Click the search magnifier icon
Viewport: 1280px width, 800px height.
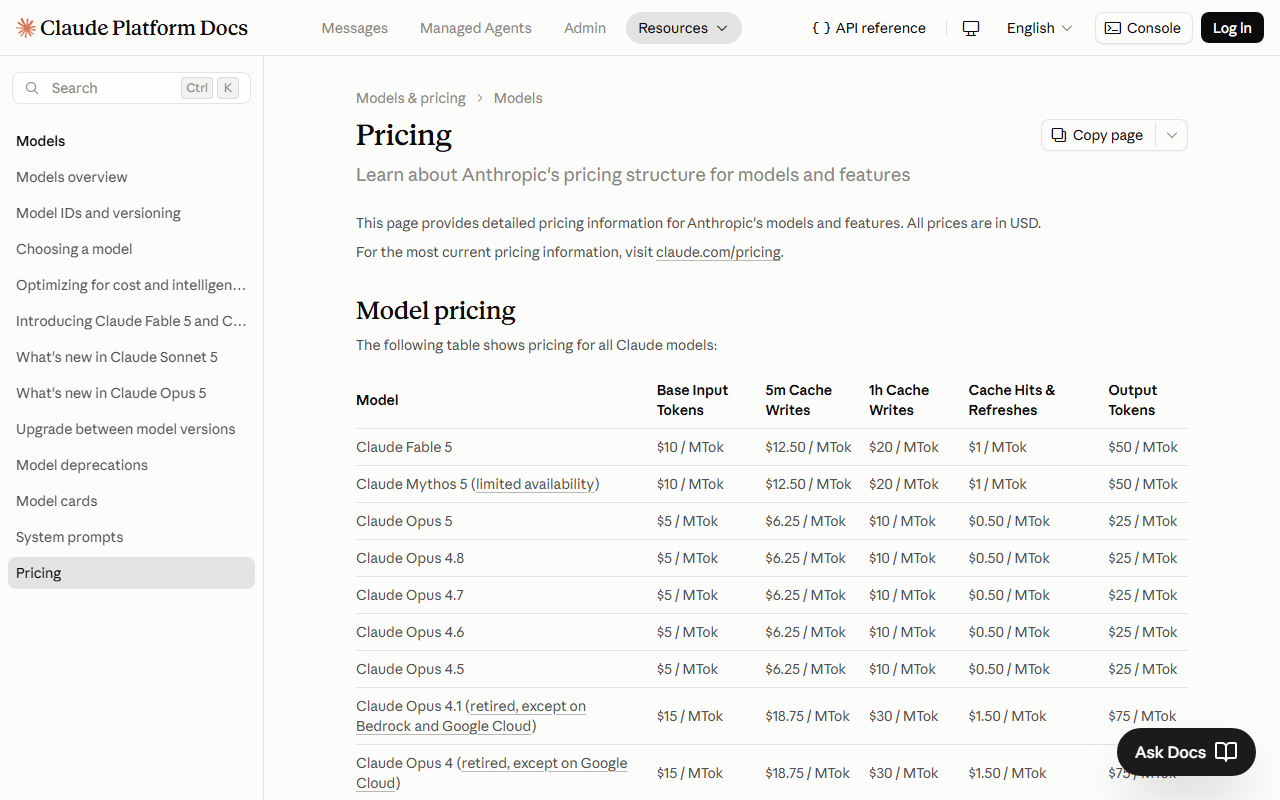tap(33, 88)
